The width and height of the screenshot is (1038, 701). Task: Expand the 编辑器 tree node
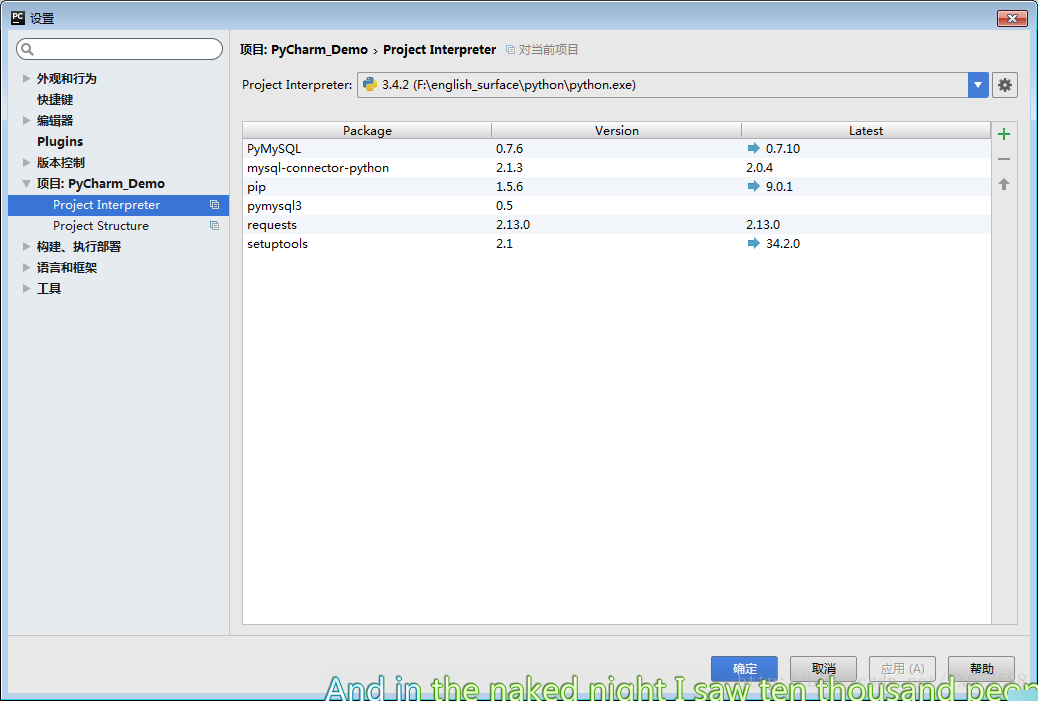[x=26, y=120]
